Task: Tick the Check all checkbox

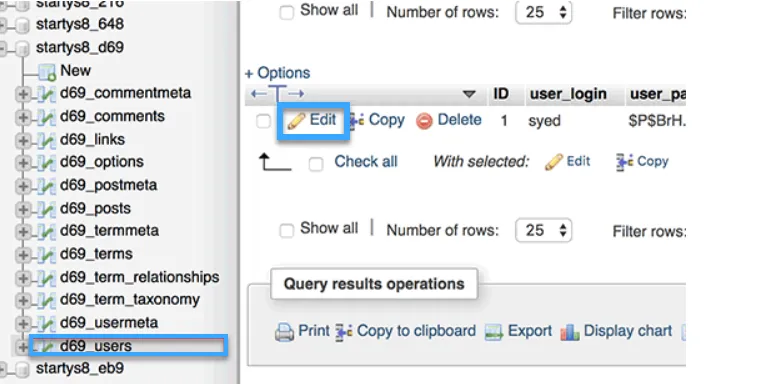Action: coord(316,164)
